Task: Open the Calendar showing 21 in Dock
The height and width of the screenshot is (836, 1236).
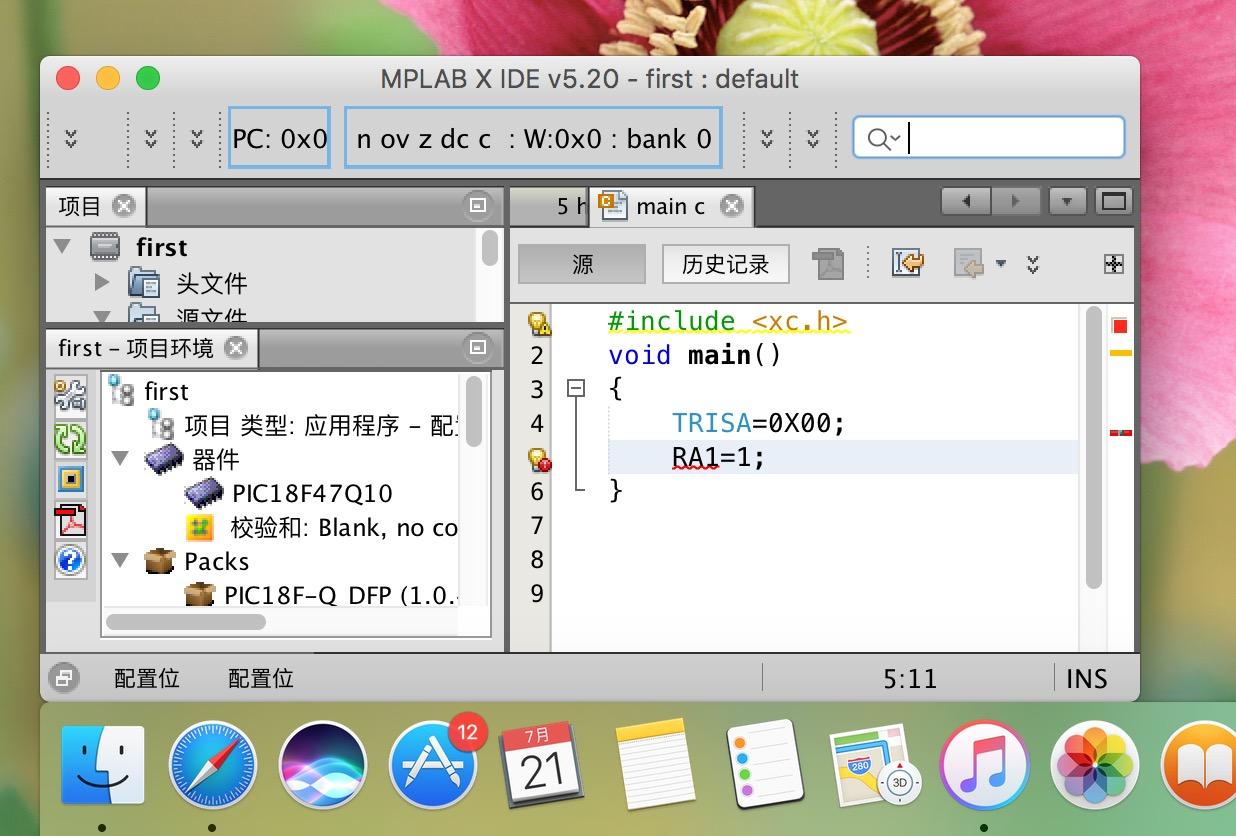Action: (540, 767)
